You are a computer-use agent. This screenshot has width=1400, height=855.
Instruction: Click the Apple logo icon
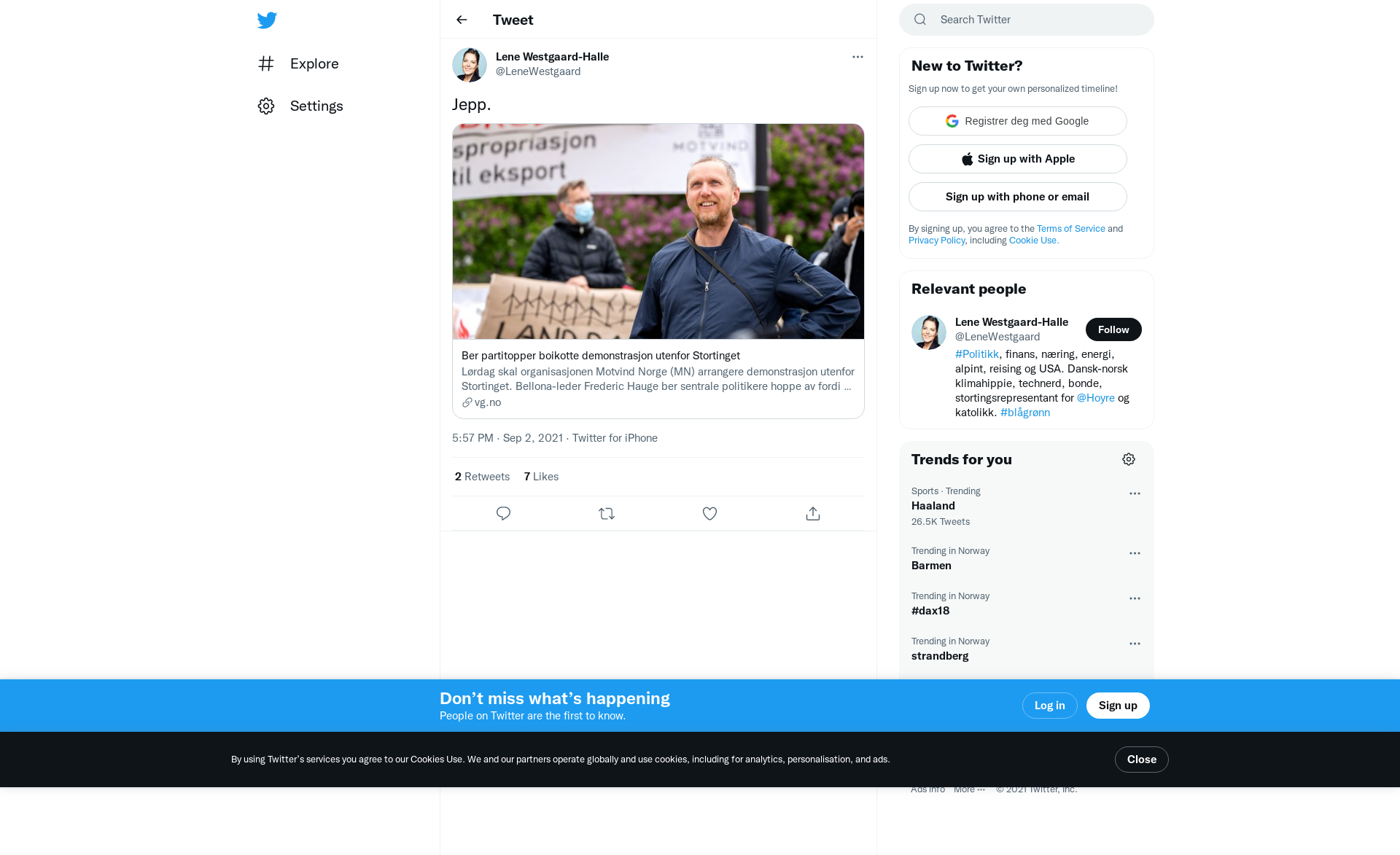pyautogui.click(x=967, y=159)
